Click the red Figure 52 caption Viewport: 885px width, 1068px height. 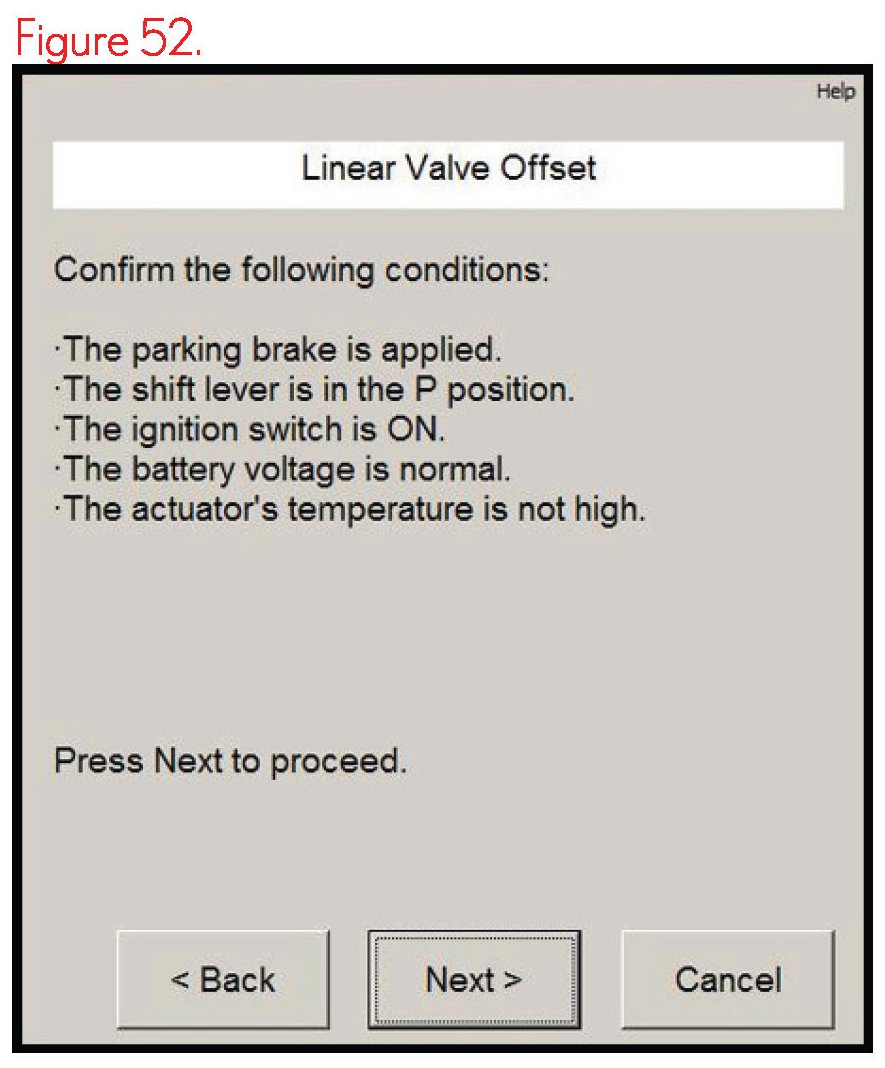click(107, 38)
